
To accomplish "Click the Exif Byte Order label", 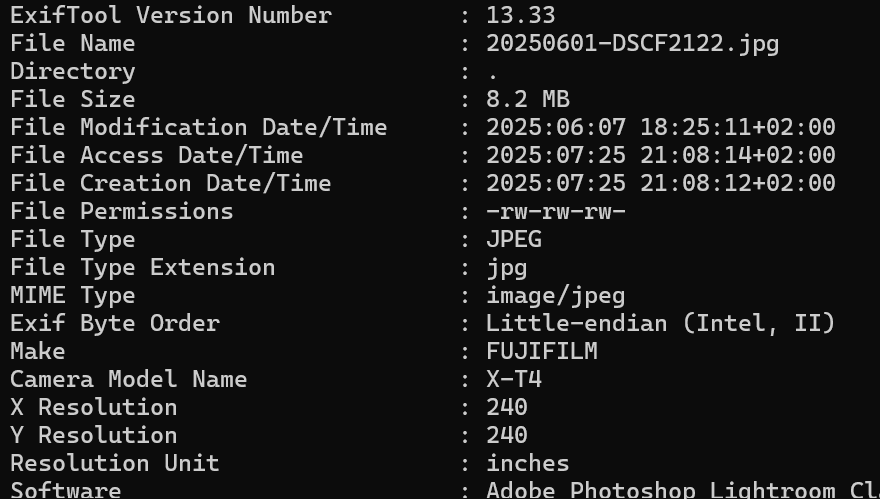I will coord(114,324).
